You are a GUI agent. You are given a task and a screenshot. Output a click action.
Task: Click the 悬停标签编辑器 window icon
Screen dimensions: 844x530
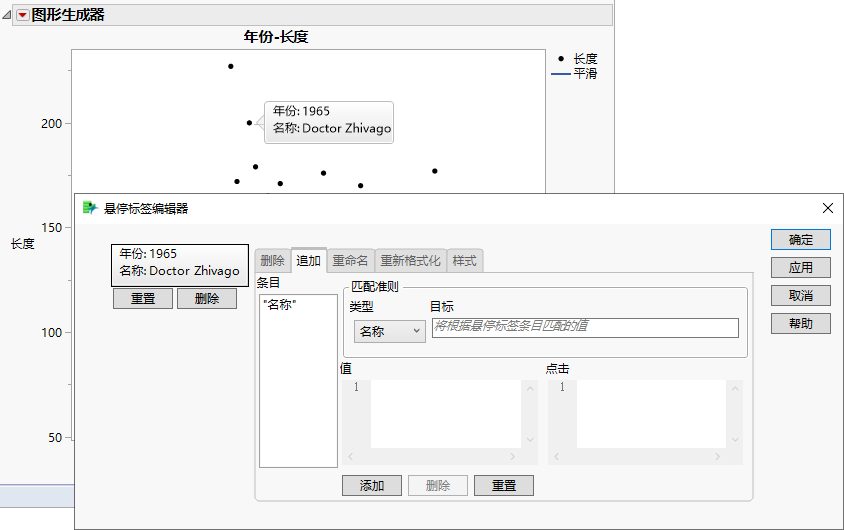pos(90,208)
